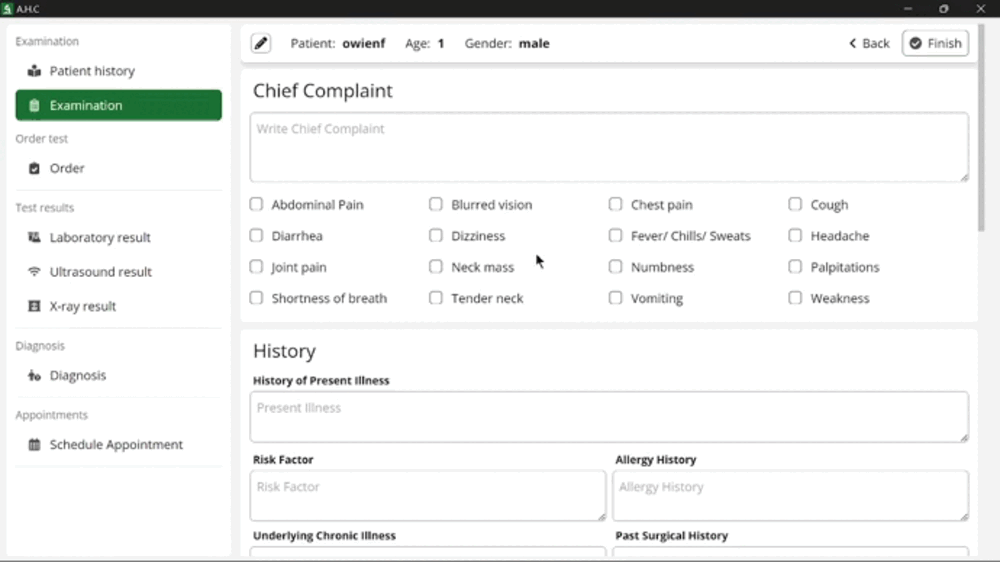The width and height of the screenshot is (1000, 562).
Task: Click the Back button
Action: tap(869, 43)
